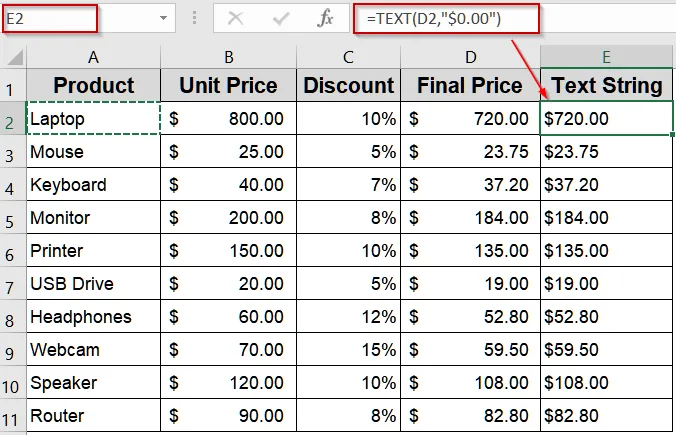The image size is (676, 435).
Task: Select row 2 header
Action: pos(13,118)
